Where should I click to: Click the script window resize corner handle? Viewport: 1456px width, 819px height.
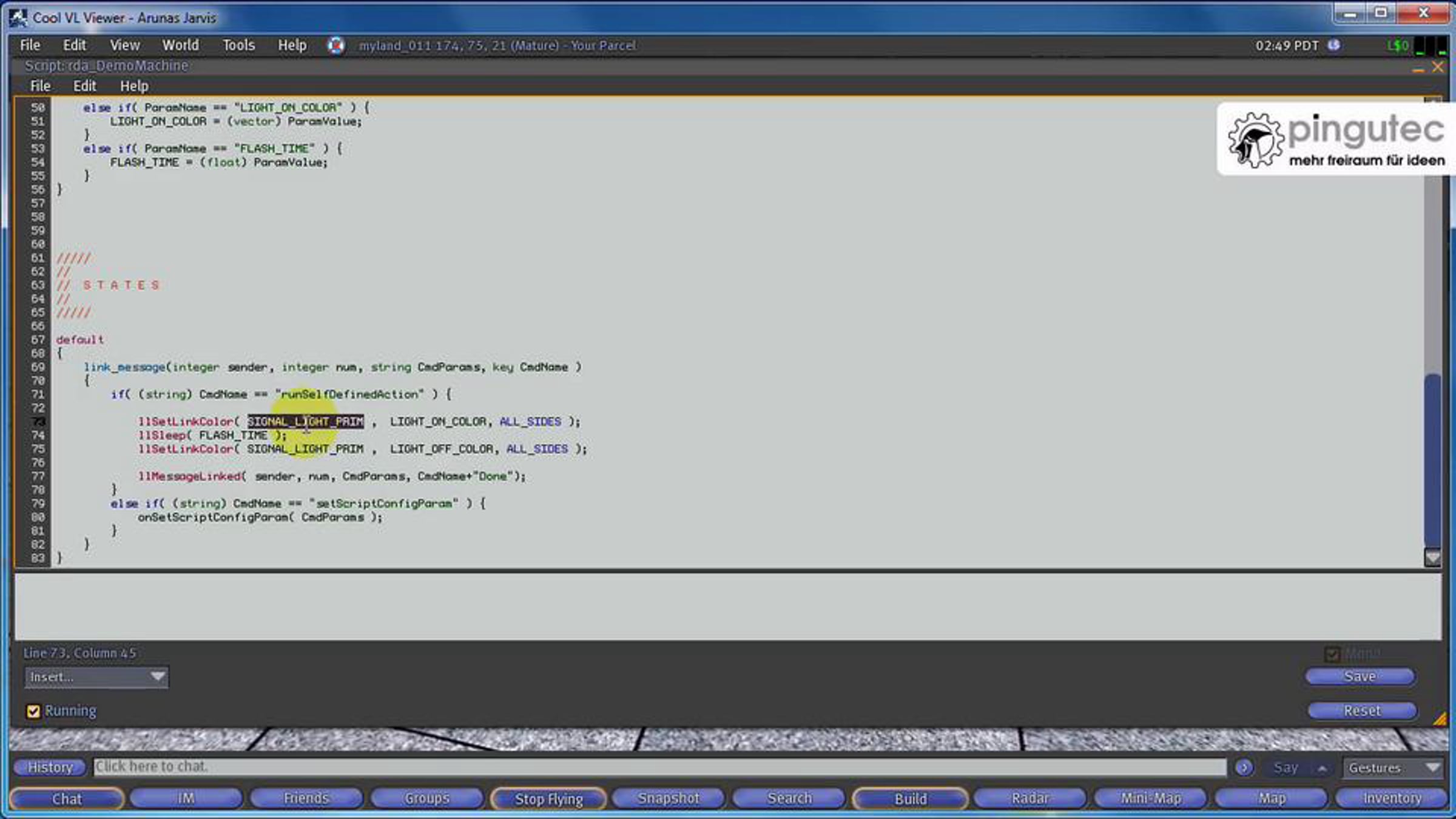click(x=1440, y=720)
